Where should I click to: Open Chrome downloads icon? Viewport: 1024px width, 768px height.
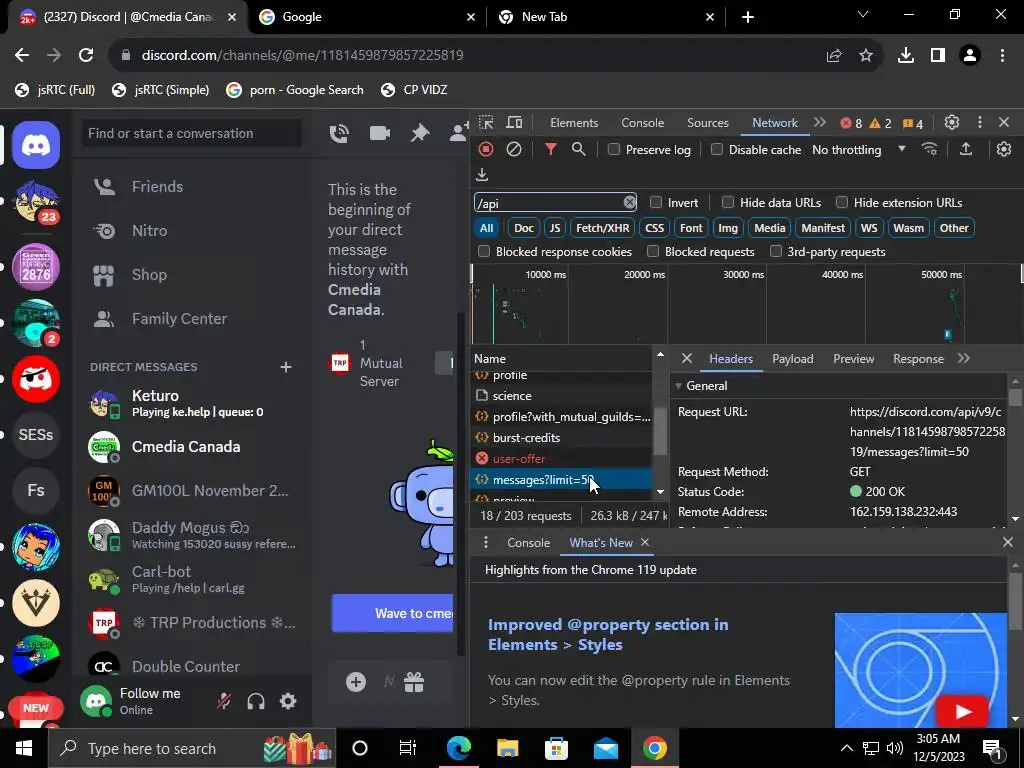click(x=906, y=56)
